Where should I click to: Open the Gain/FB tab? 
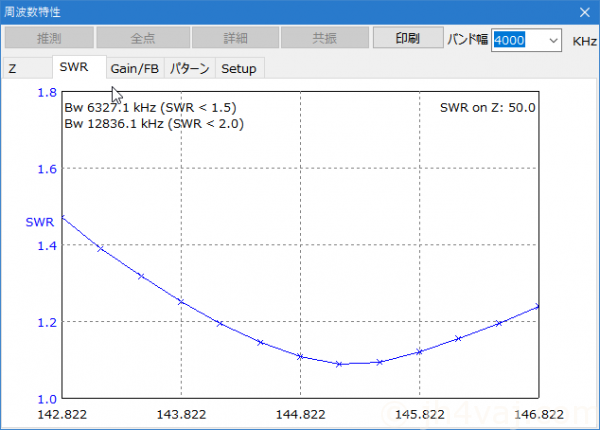[134, 69]
